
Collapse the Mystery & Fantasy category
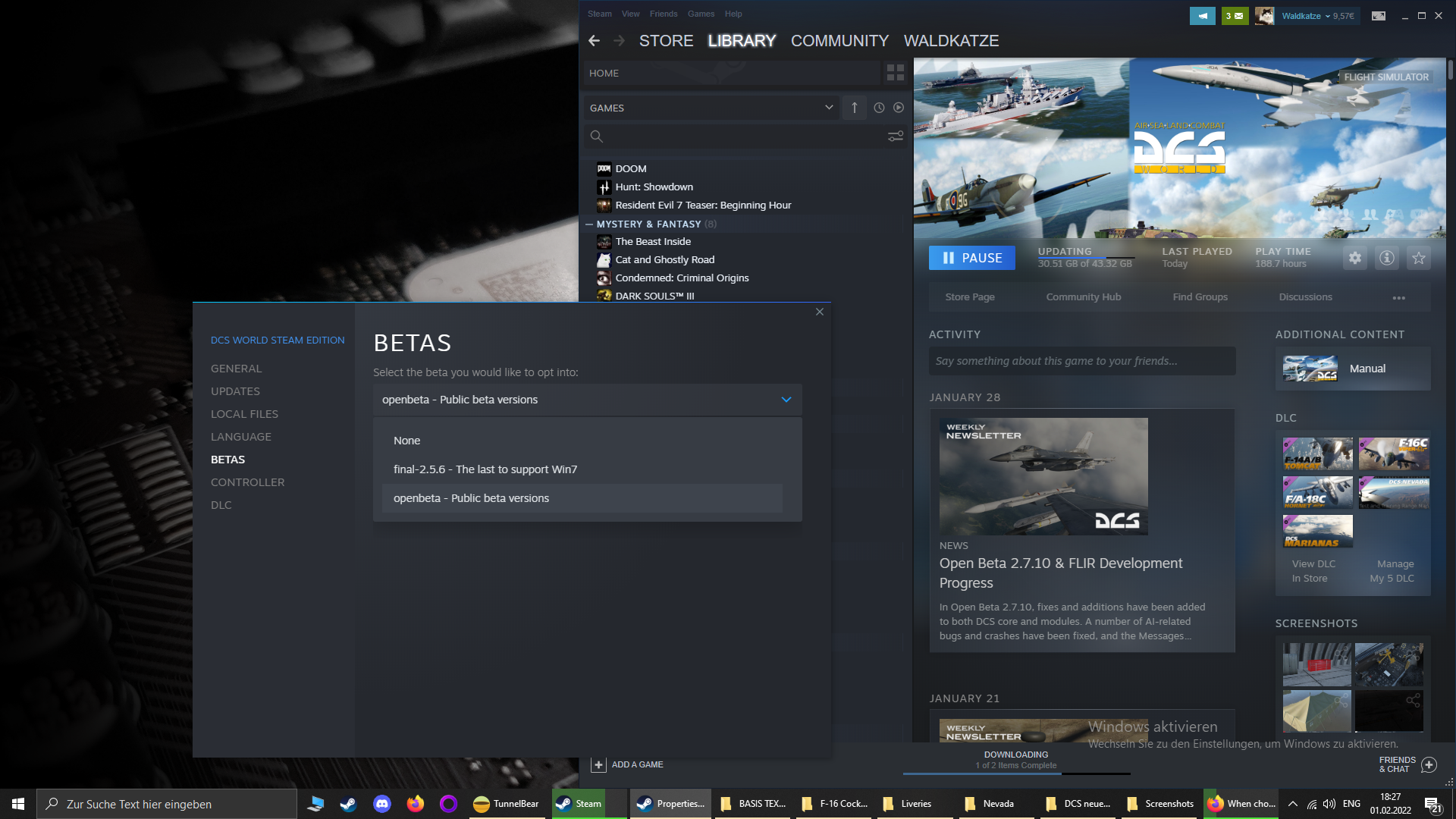[589, 224]
